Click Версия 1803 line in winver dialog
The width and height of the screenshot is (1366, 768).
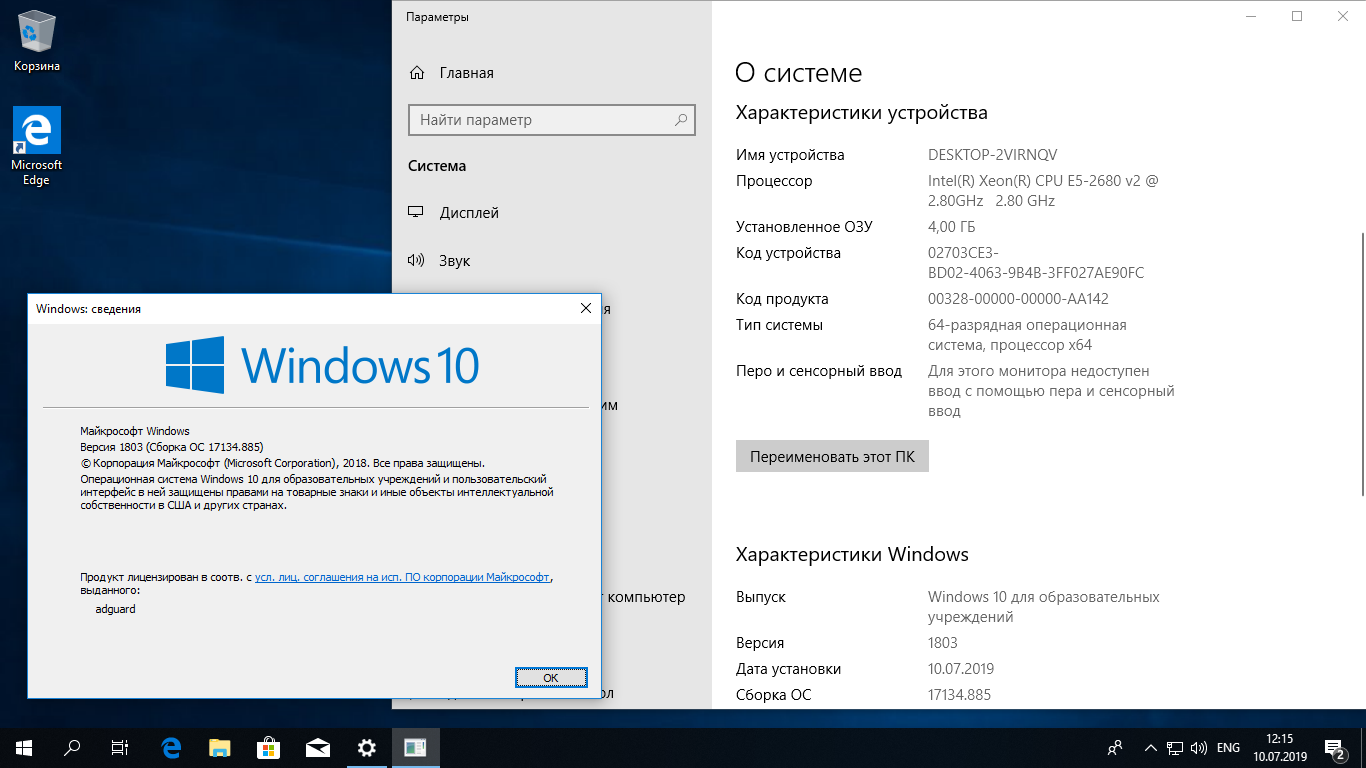tap(171, 447)
